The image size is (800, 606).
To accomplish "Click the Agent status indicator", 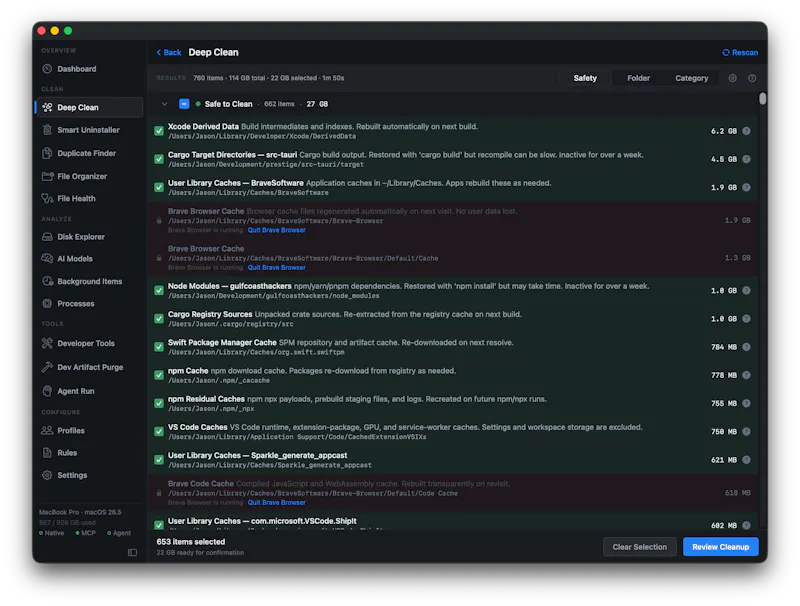I will 118,533.
